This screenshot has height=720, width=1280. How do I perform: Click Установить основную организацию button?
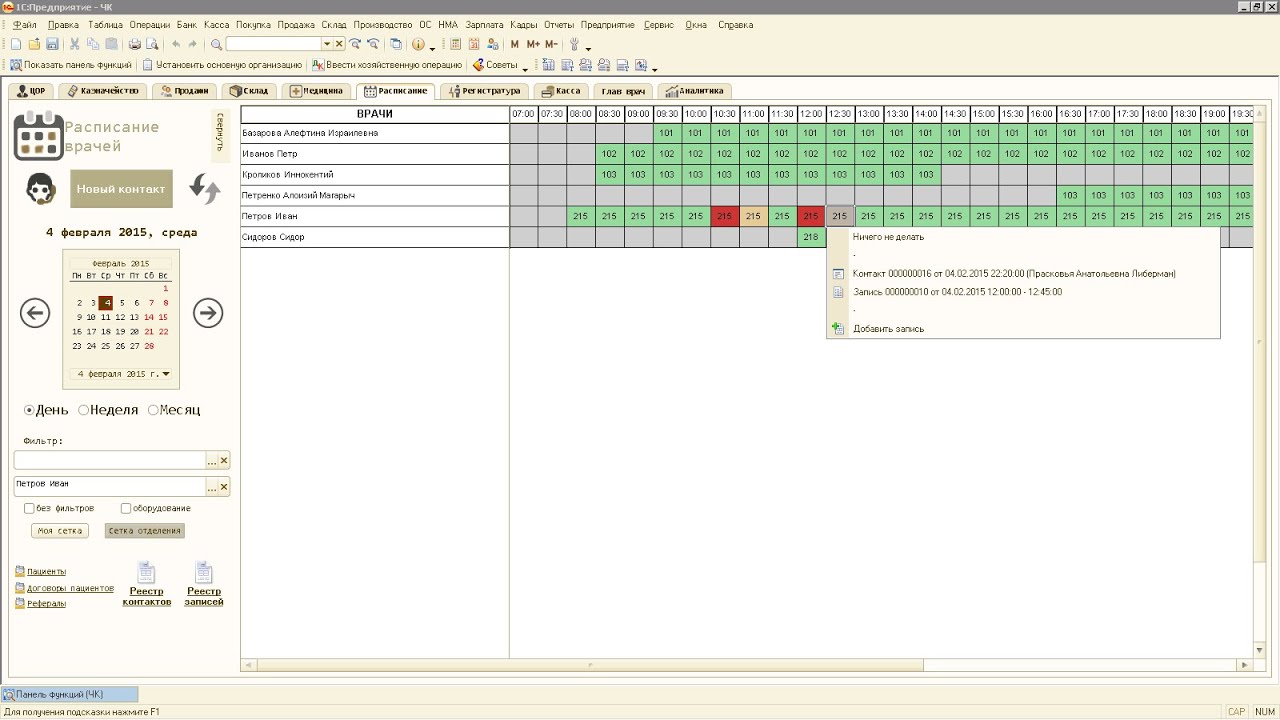coord(222,65)
